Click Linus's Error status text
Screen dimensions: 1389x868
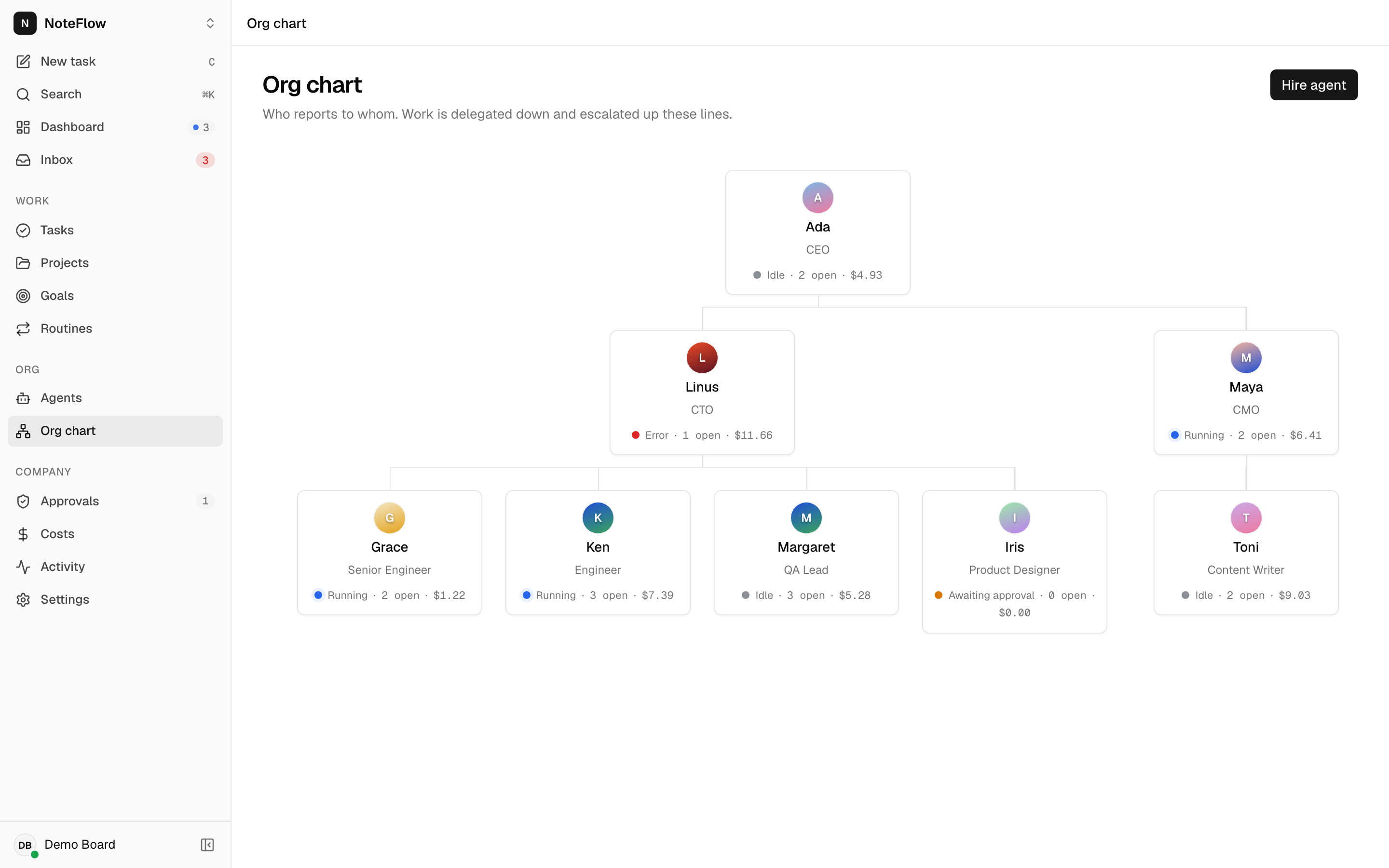[656, 435]
